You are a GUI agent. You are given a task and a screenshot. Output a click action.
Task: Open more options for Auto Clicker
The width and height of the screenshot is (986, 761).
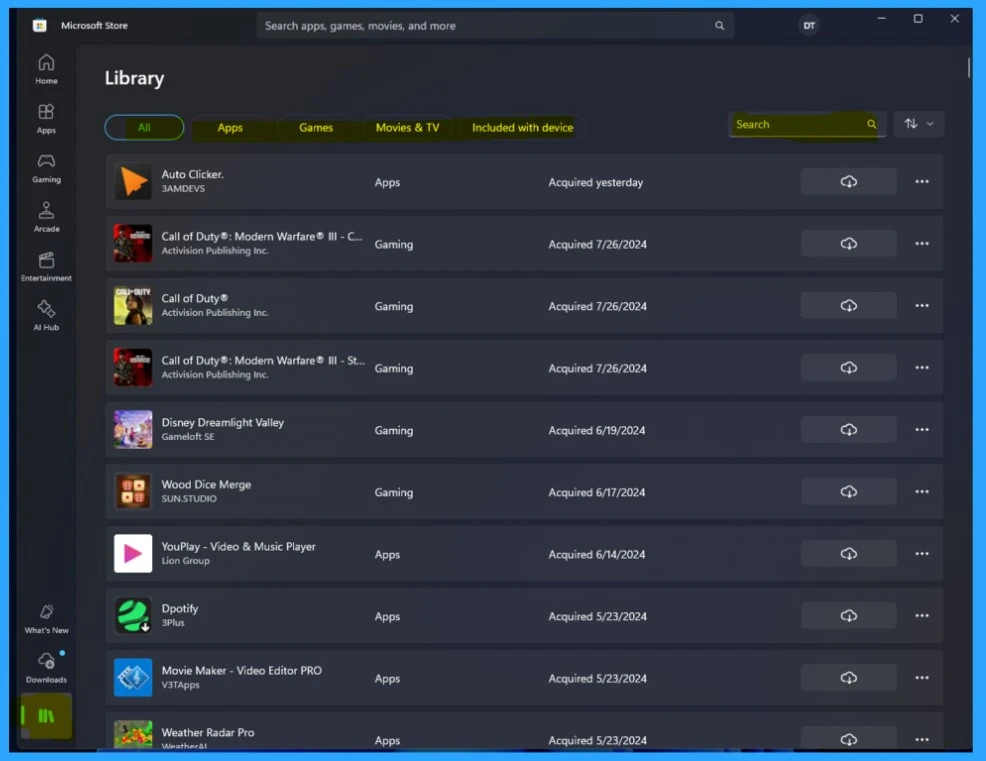click(922, 181)
